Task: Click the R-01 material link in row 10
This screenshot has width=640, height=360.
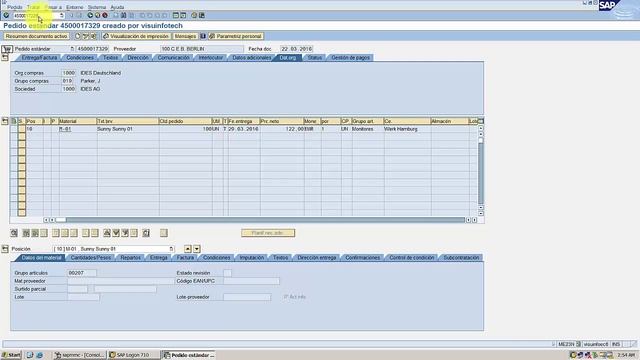Action: pyautogui.click(x=65, y=129)
